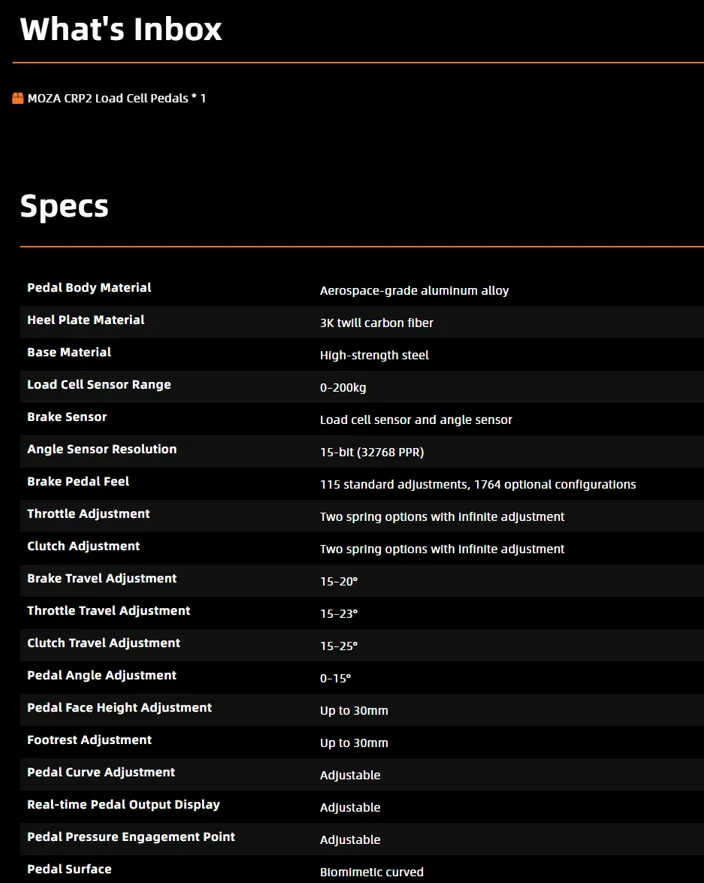Viewport: 704px width, 883px height.
Task: Select the "Pedal Body Material" label
Action: point(89,288)
